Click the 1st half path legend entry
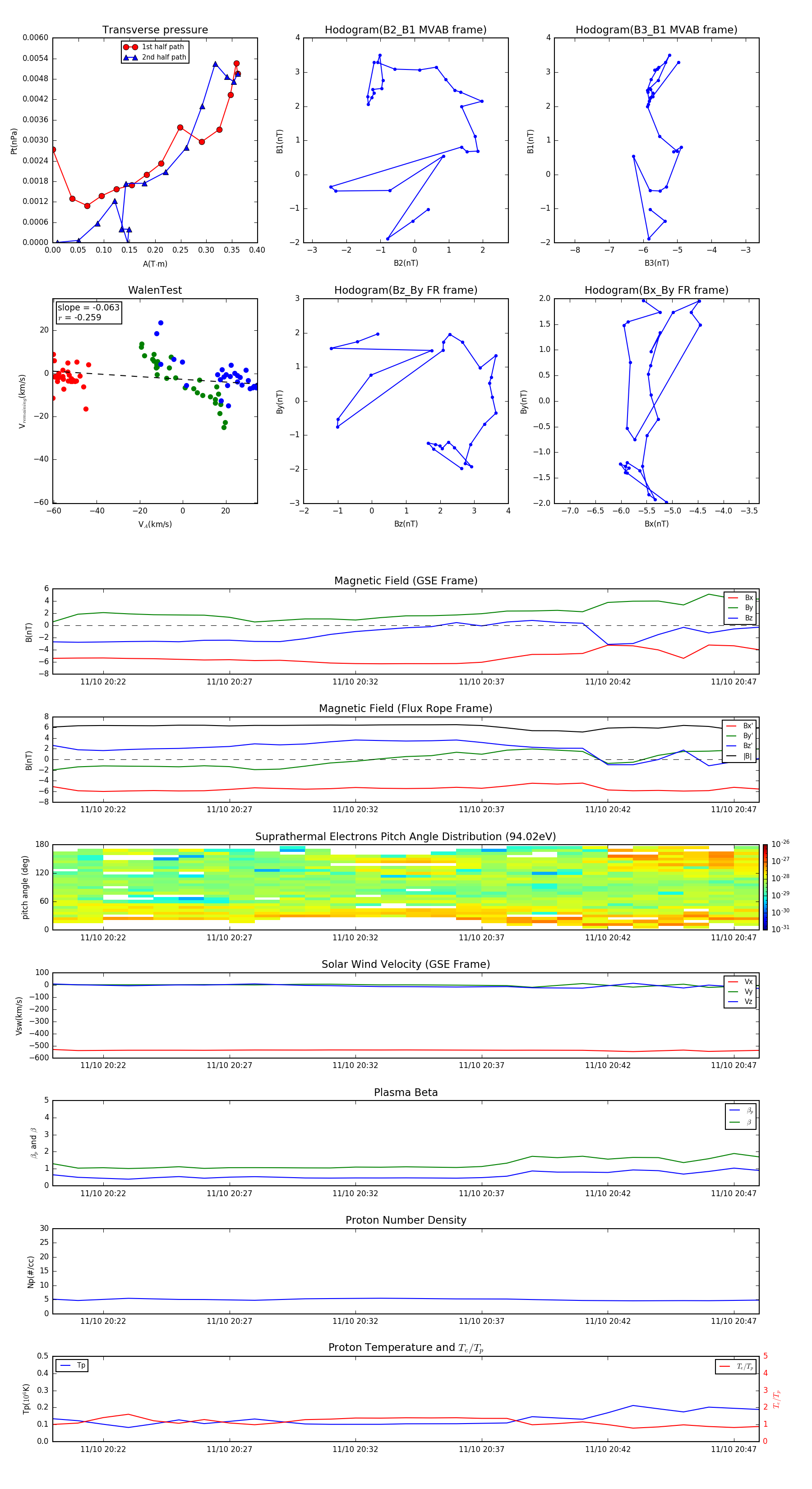The image size is (812, 1489). [155, 47]
